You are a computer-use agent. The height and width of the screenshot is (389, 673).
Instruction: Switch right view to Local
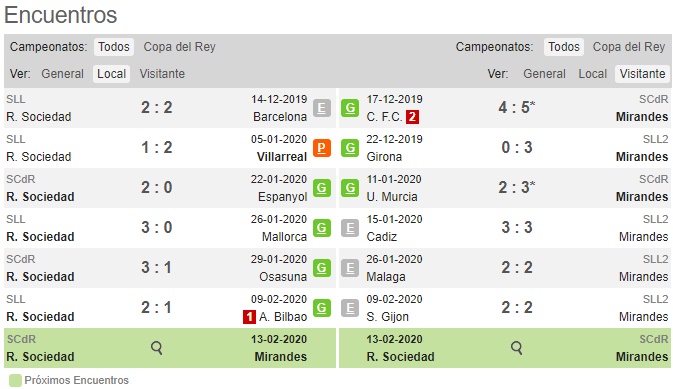[x=592, y=74]
